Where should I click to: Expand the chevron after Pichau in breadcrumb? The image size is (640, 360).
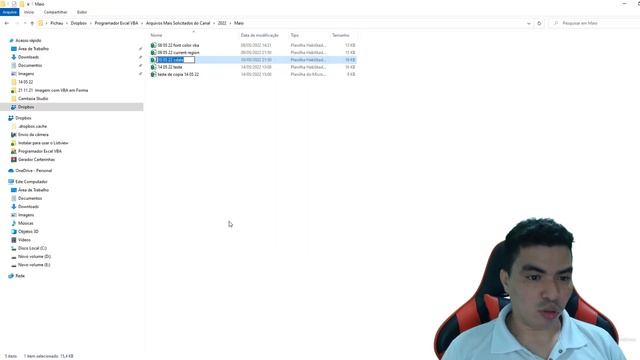[x=67, y=23]
